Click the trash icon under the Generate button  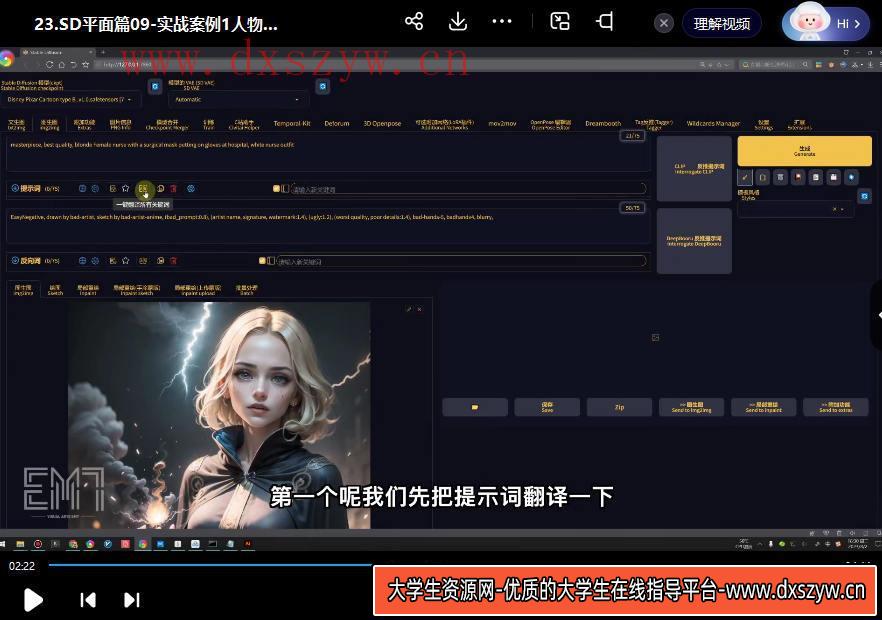click(x=780, y=177)
